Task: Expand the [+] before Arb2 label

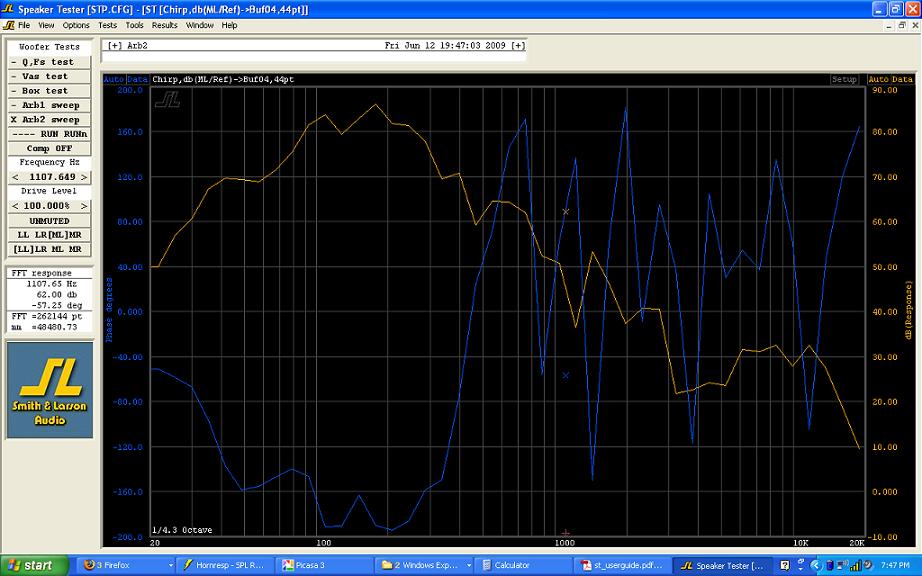Action: [x=114, y=45]
